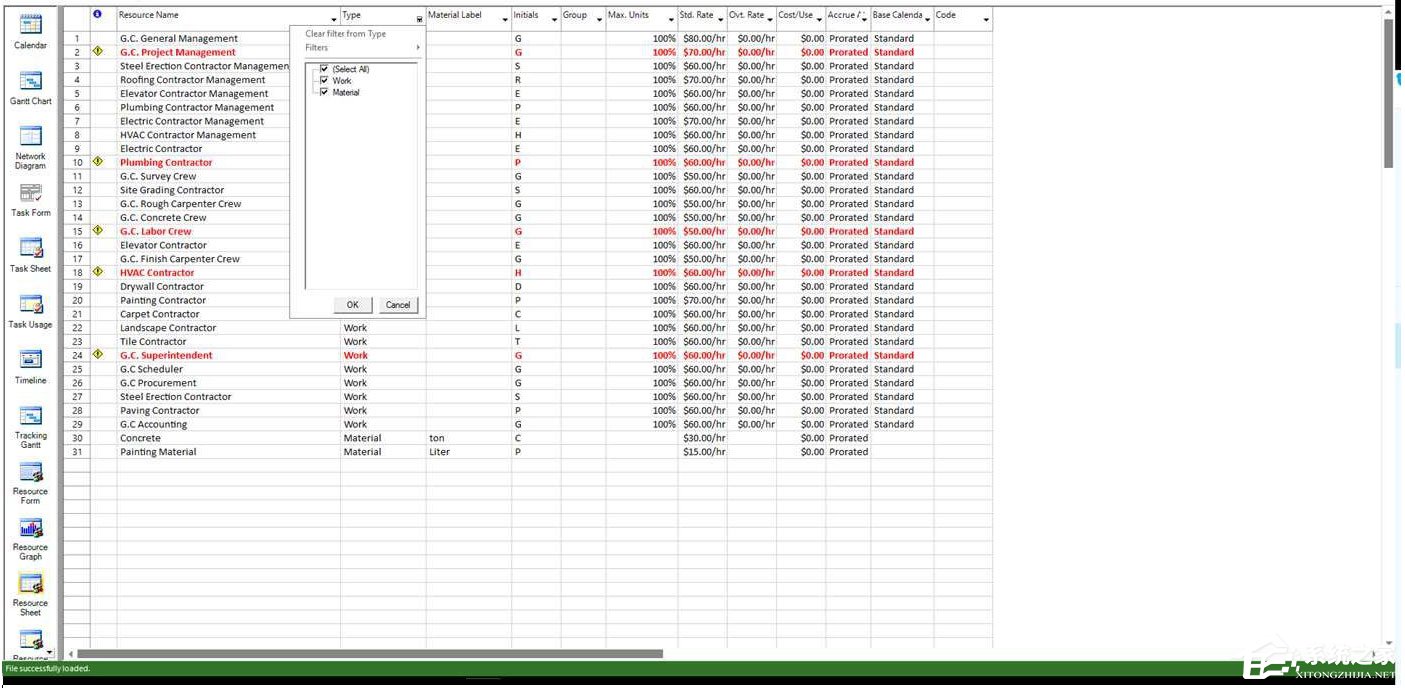The height and width of the screenshot is (688, 1405).
Task: Select row header number 31
Action: click(77, 452)
